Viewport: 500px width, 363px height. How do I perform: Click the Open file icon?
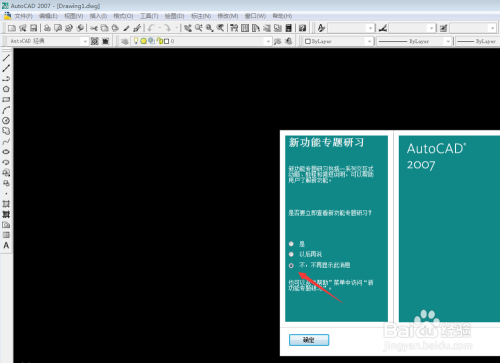coord(23,28)
